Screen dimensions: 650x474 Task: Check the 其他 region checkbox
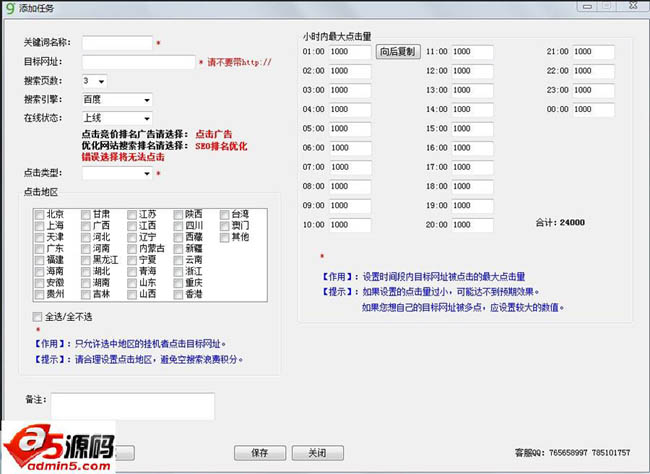(x=225, y=238)
